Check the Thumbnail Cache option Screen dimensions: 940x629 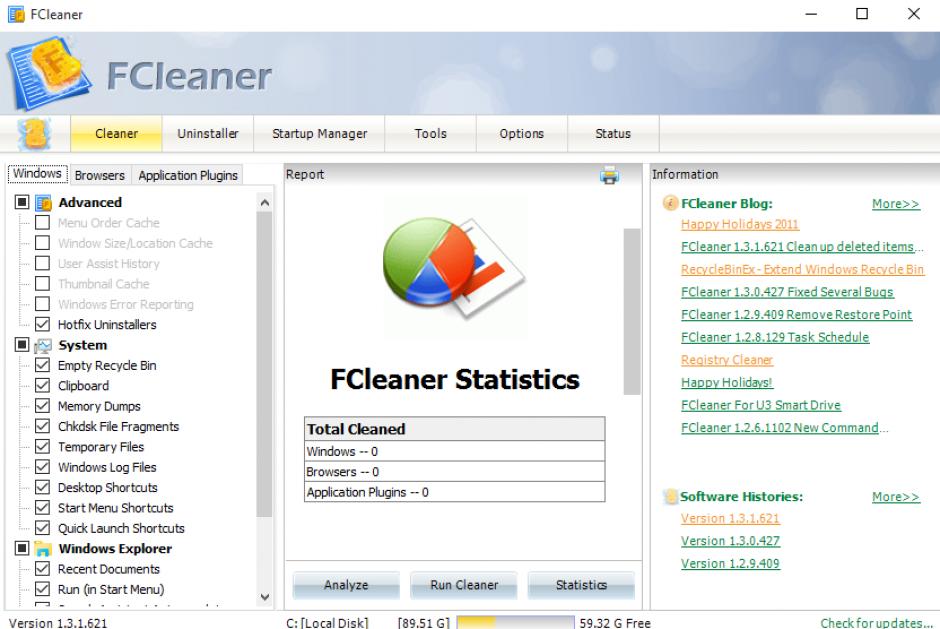tap(43, 284)
